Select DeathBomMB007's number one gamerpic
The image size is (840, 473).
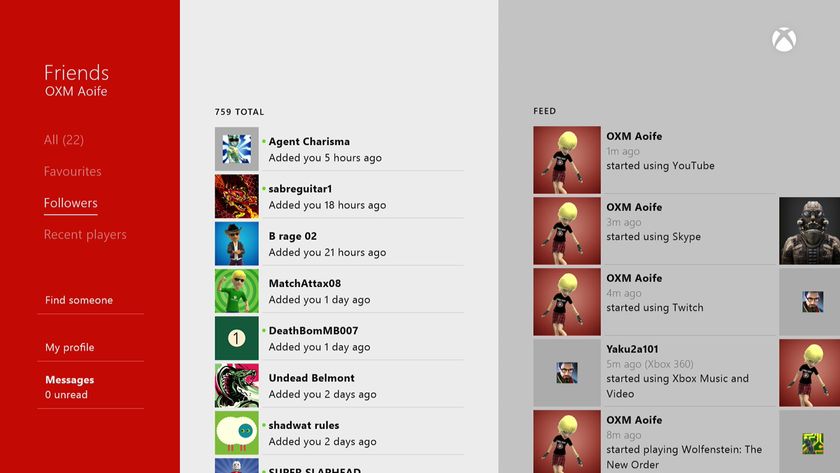click(x=237, y=338)
